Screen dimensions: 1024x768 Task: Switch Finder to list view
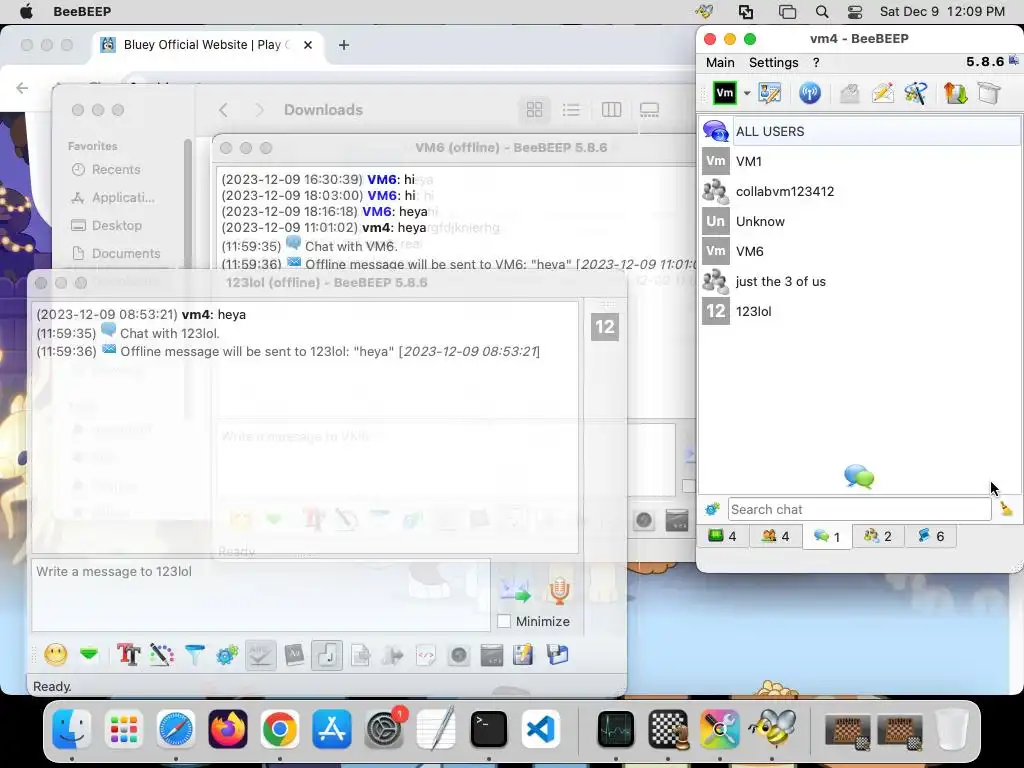pyautogui.click(x=571, y=110)
